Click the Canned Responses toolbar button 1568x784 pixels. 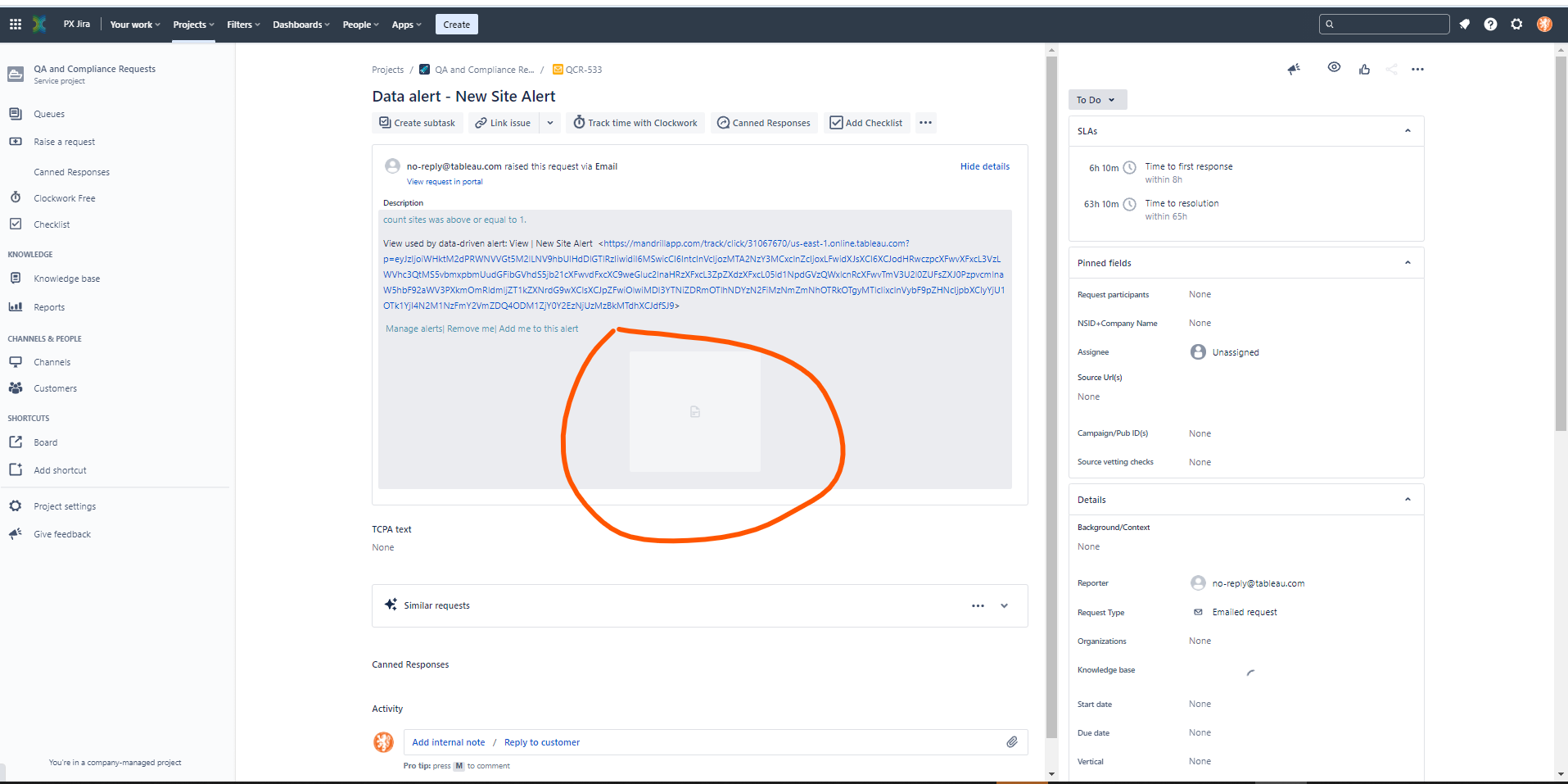tap(764, 123)
